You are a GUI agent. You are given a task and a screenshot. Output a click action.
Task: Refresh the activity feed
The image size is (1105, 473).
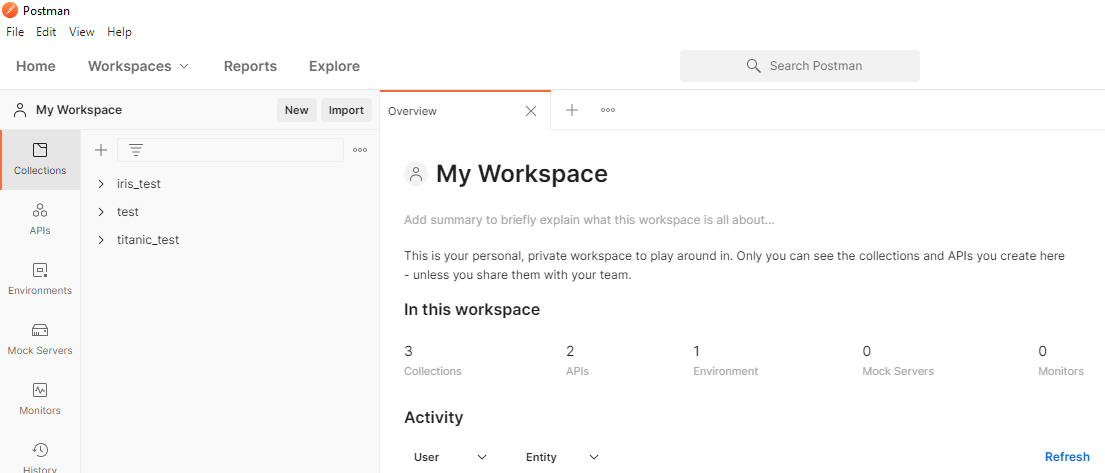(1067, 457)
